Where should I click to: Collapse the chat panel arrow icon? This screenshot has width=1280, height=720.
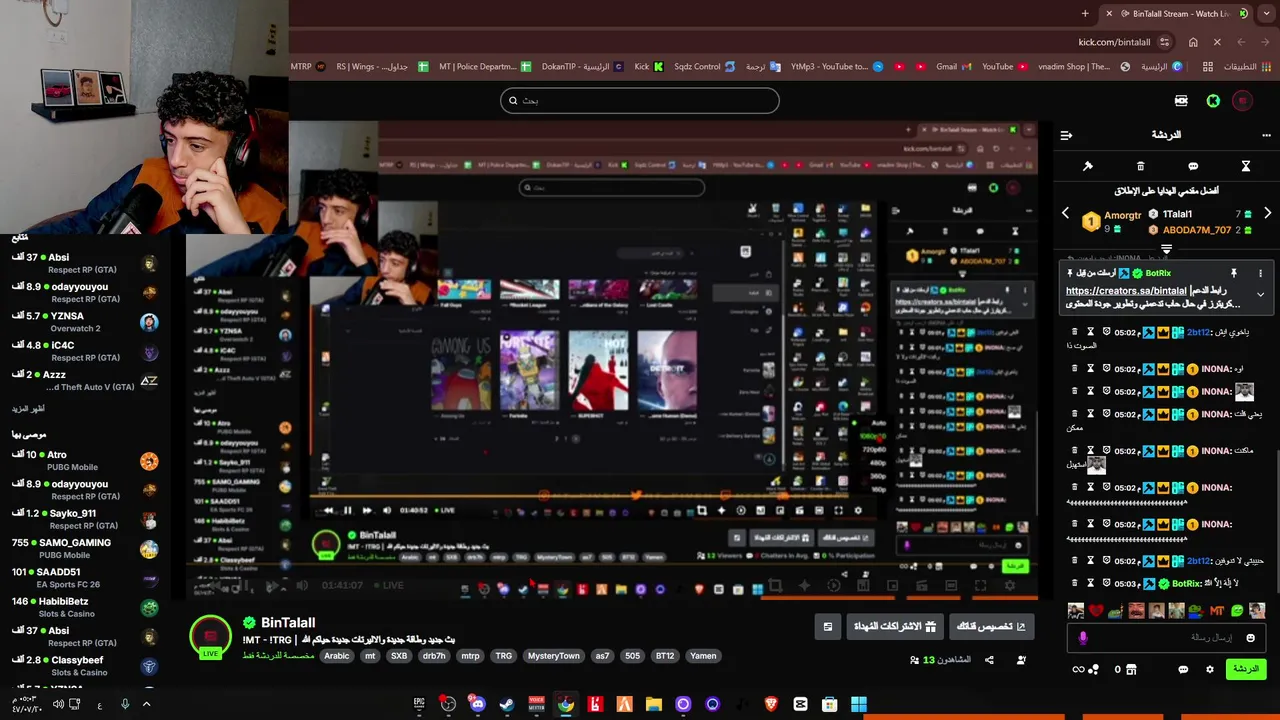tap(1066, 135)
